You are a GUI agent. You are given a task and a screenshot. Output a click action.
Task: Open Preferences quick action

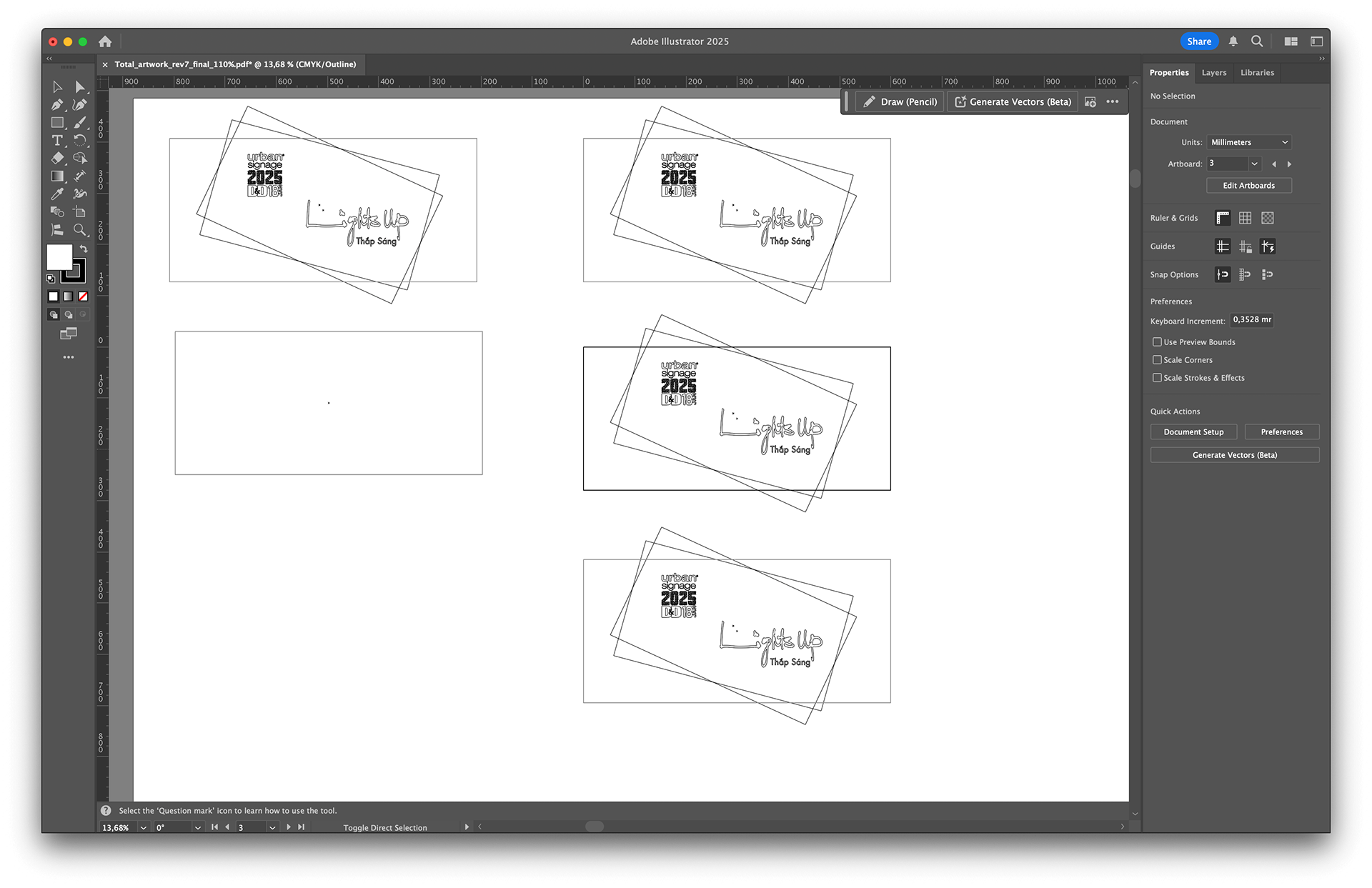(x=1281, y=432)
